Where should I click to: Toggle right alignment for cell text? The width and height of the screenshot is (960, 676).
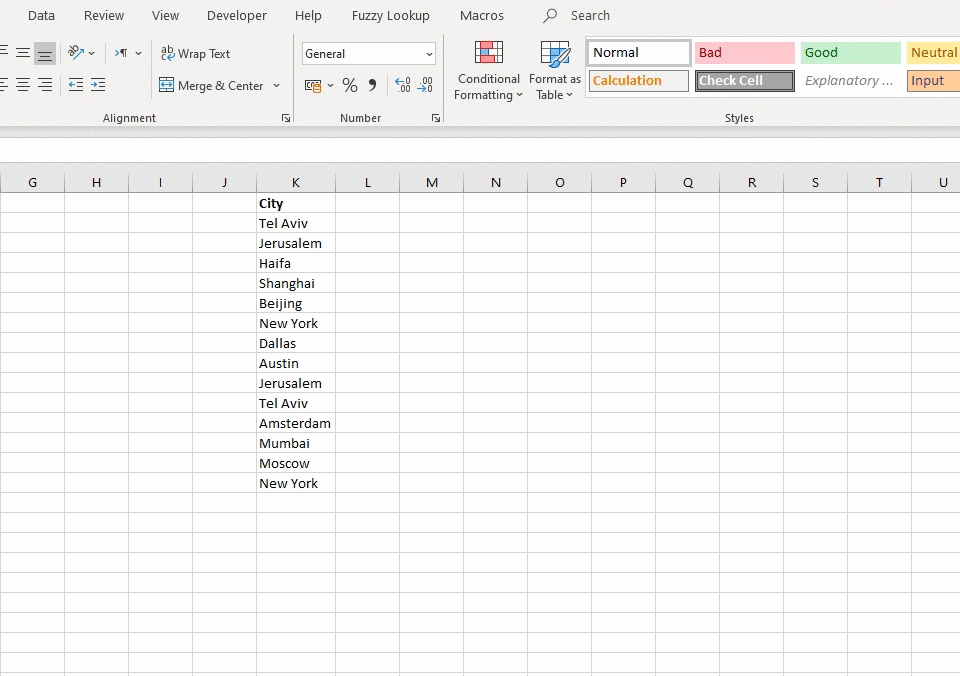tap(45, 86)
